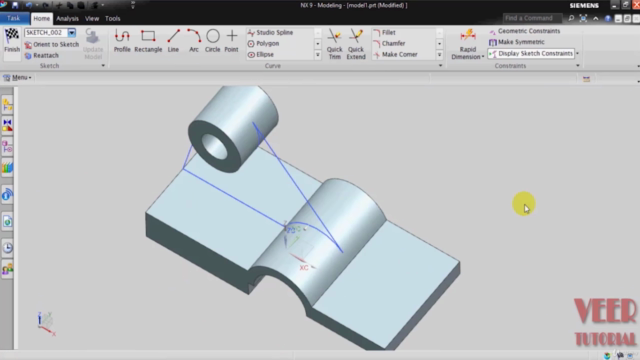This screenshot has height=360, width=640.
Task: Click Orient to Sketch
Action: [52, 44]
